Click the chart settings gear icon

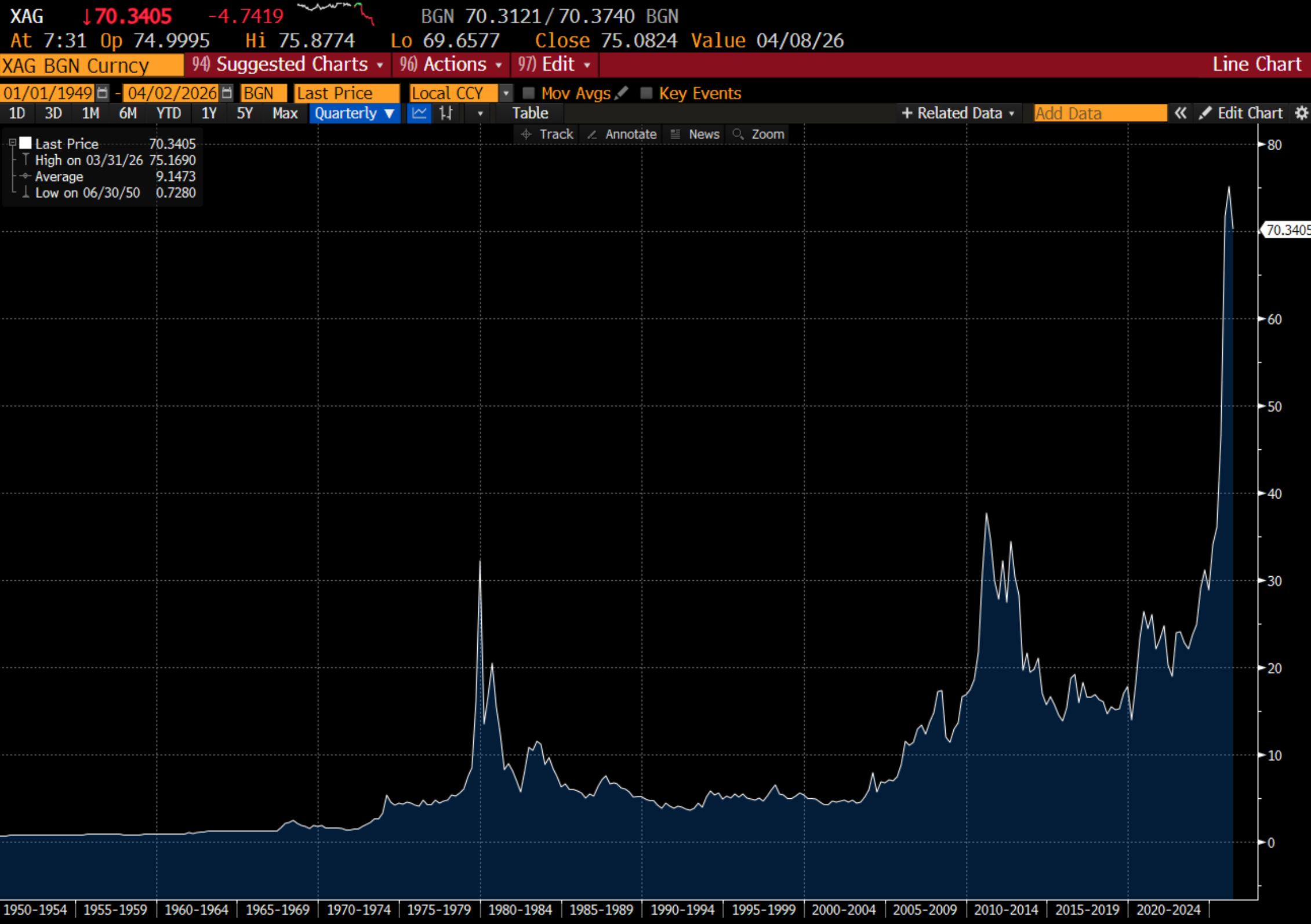tap(1301, 113)
